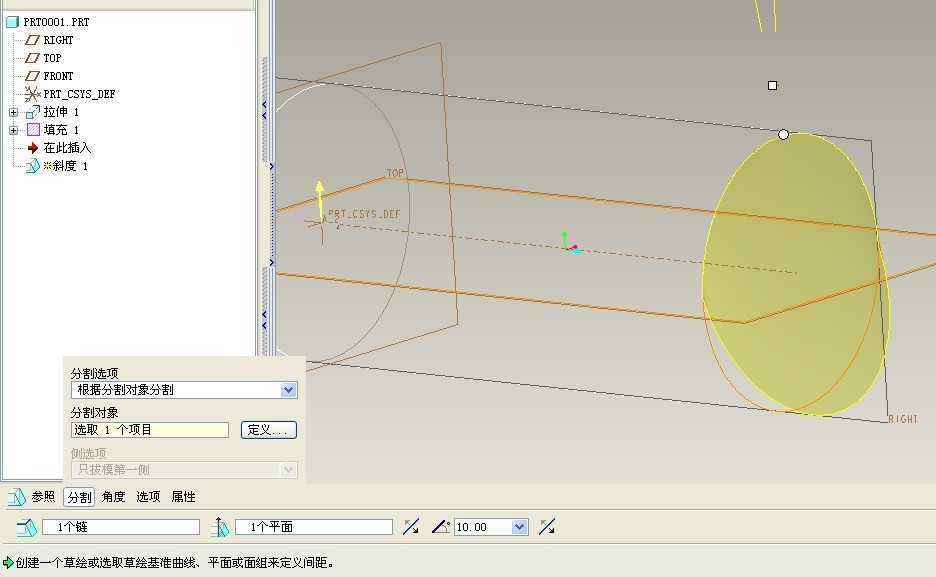This screenshot has width=936, height=577.
Task: Click the draft angle value field 10.00
Action: pyautogui.click(x=484, y=527)
